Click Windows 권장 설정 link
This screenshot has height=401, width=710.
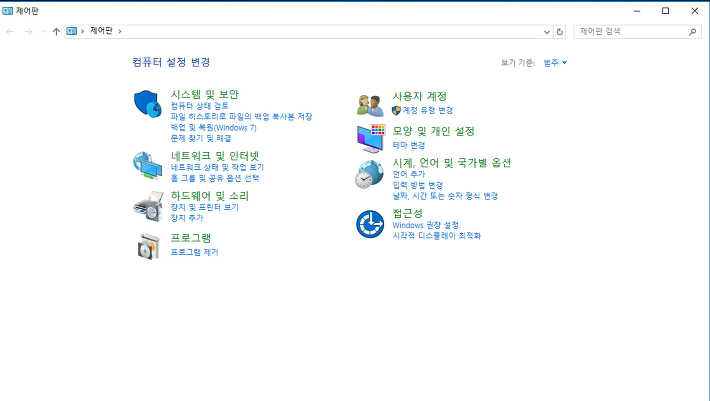click(426, 225)
